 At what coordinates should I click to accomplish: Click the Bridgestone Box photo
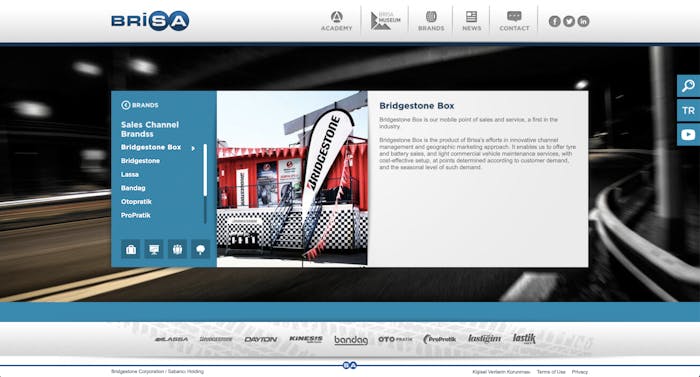(x=292, y=179)
